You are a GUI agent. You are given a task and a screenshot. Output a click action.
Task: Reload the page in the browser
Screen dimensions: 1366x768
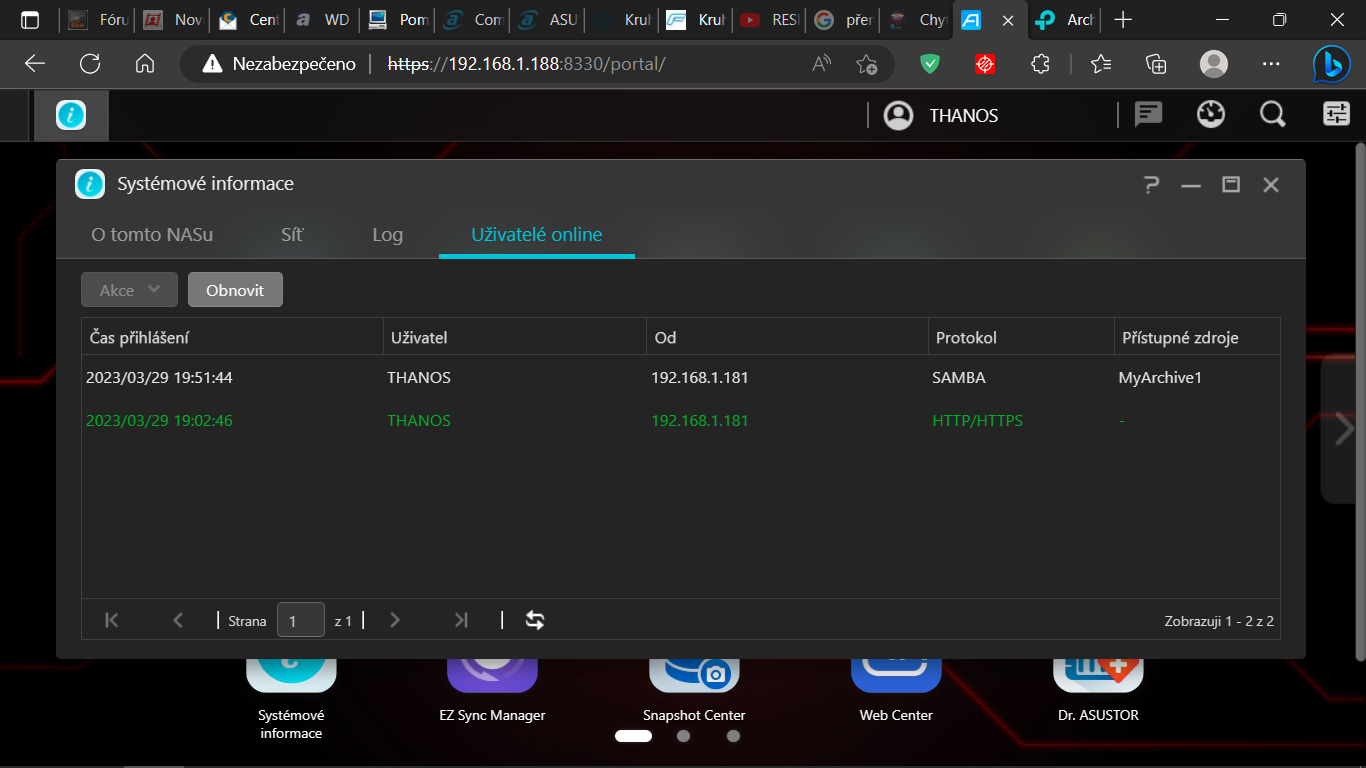coord(90,64)
